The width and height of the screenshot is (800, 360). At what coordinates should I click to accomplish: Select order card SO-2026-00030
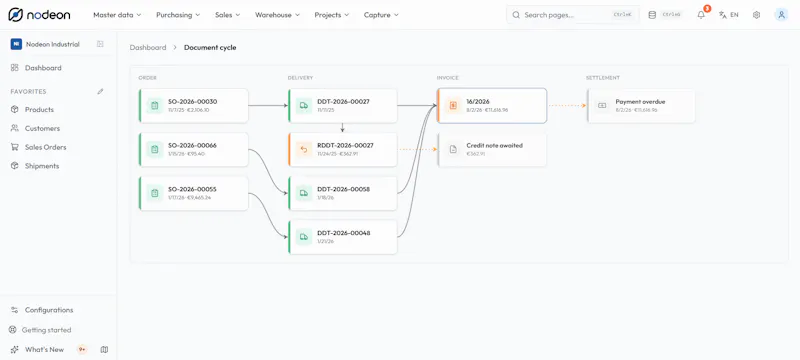point(193,106)
